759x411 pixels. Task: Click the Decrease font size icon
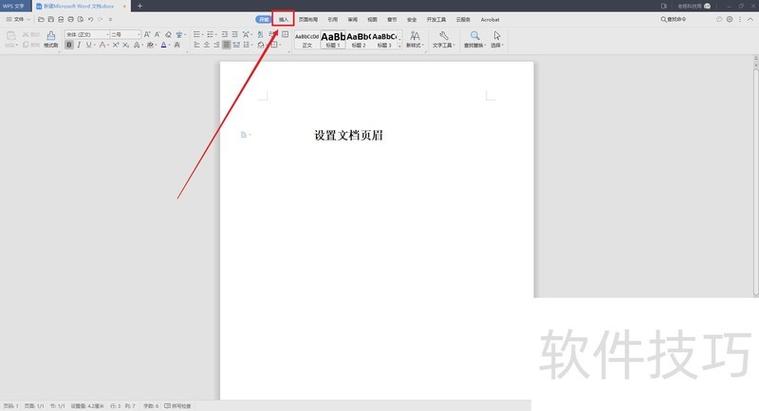(x=157, y=34)
